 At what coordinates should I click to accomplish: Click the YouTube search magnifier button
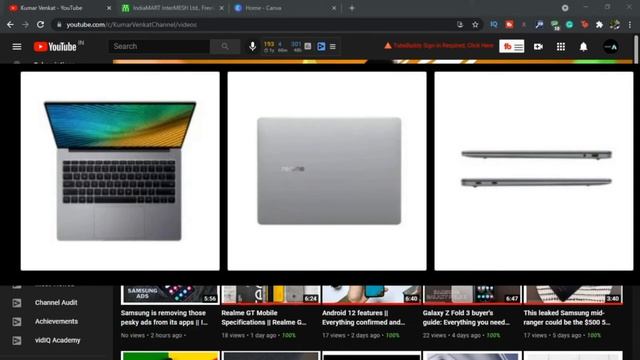tap(225, 47)
